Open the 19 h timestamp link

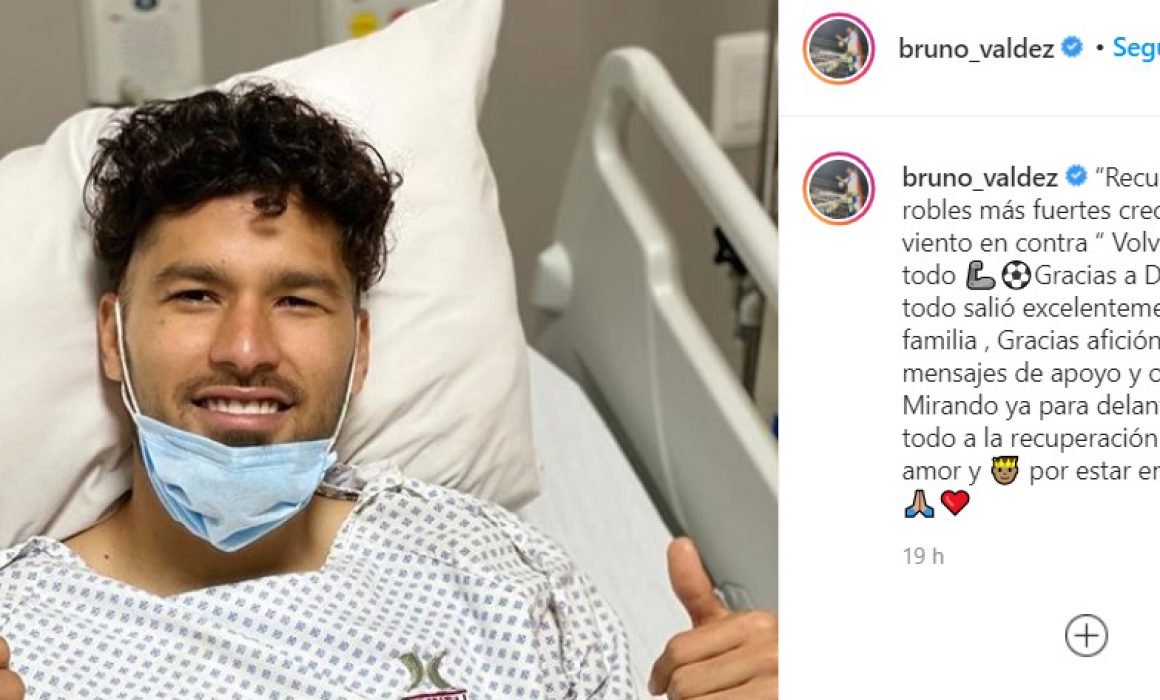923,556
